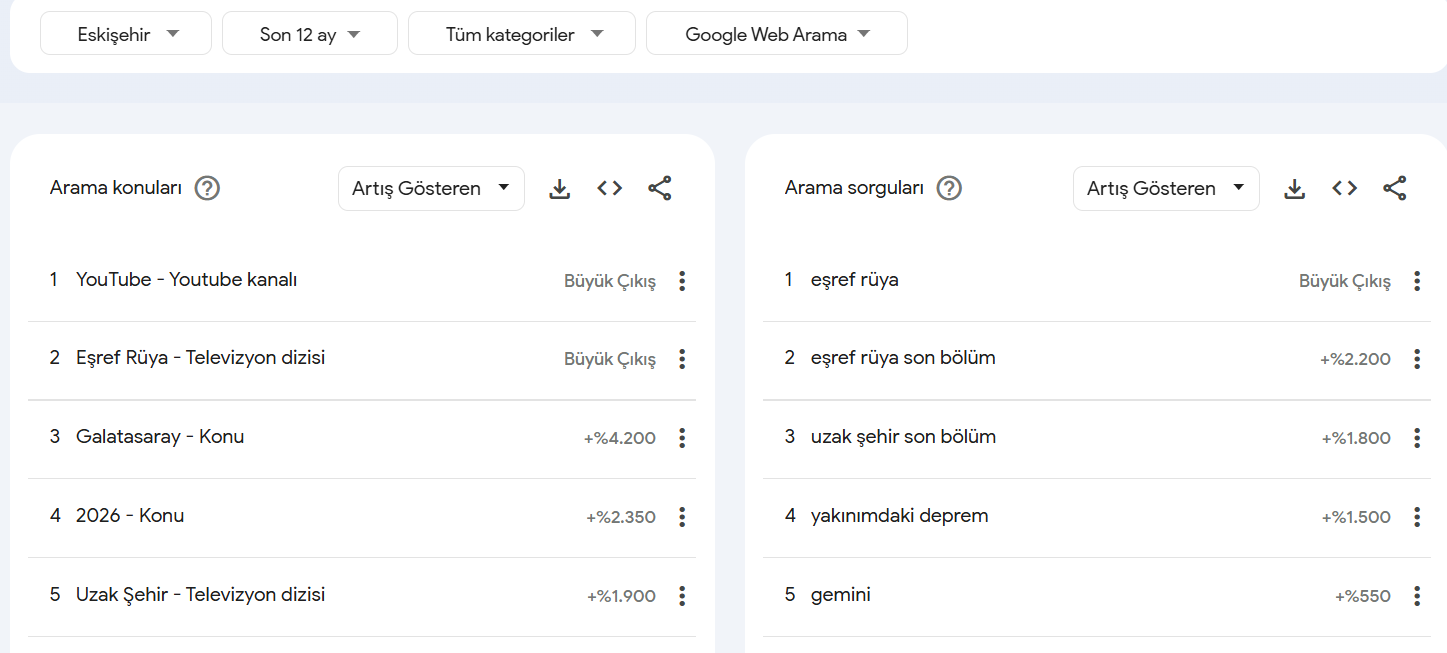The image size is (1447, 653).
Task: Open help tooltip next to Arama konuları
Action: [x=207, y=187]
